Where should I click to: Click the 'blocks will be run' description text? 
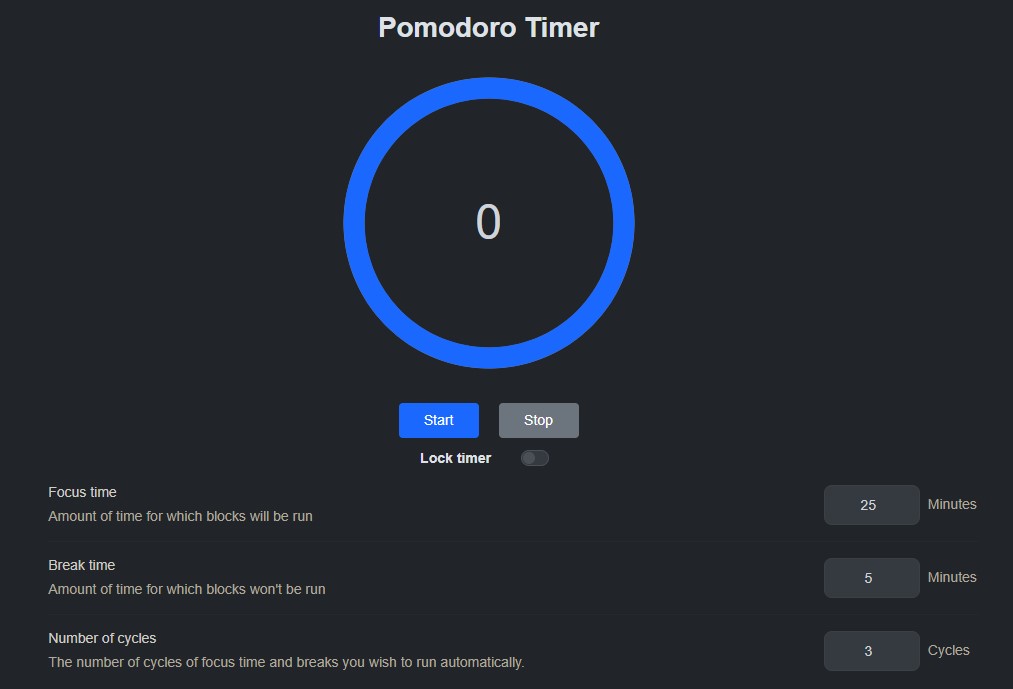coord(180,517)
